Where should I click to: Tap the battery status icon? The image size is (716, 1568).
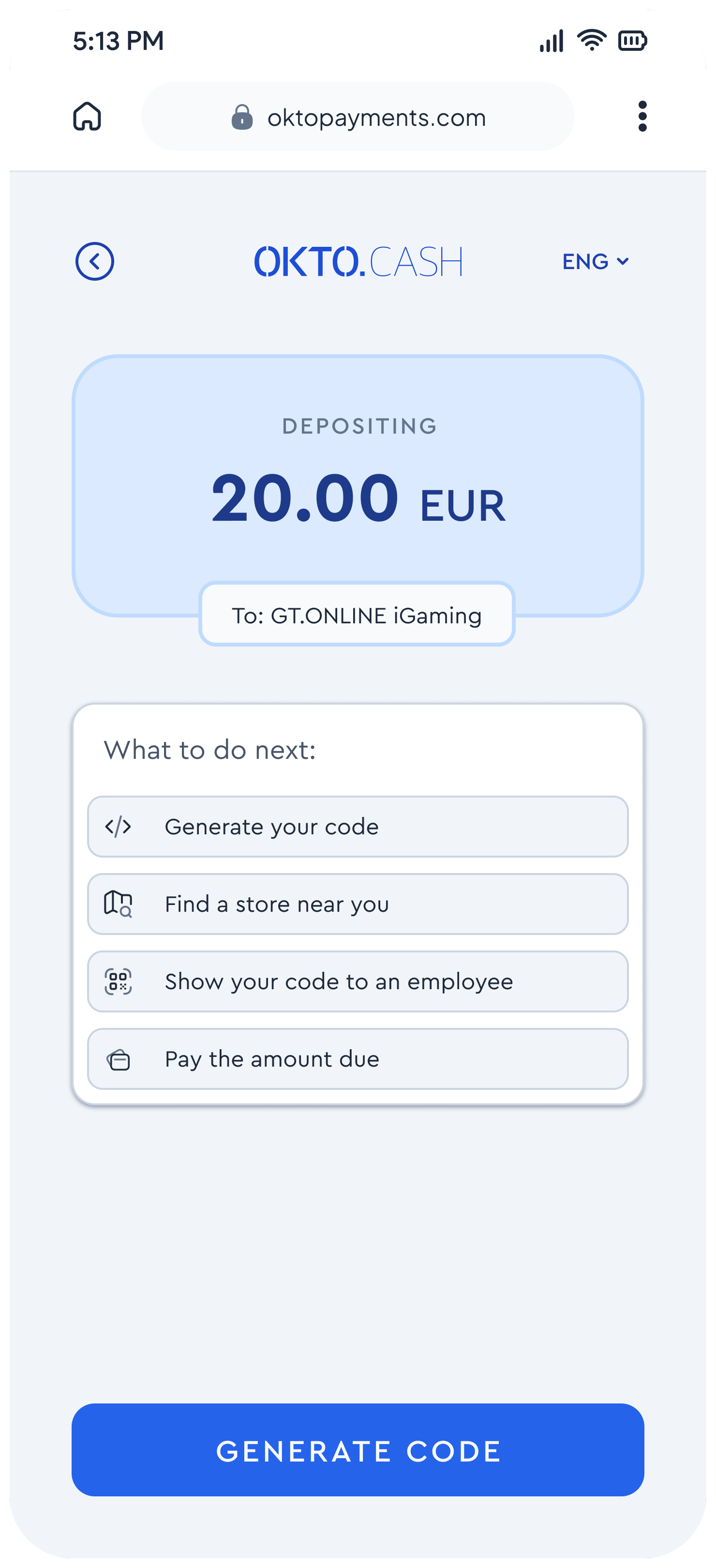pos(633,41)
